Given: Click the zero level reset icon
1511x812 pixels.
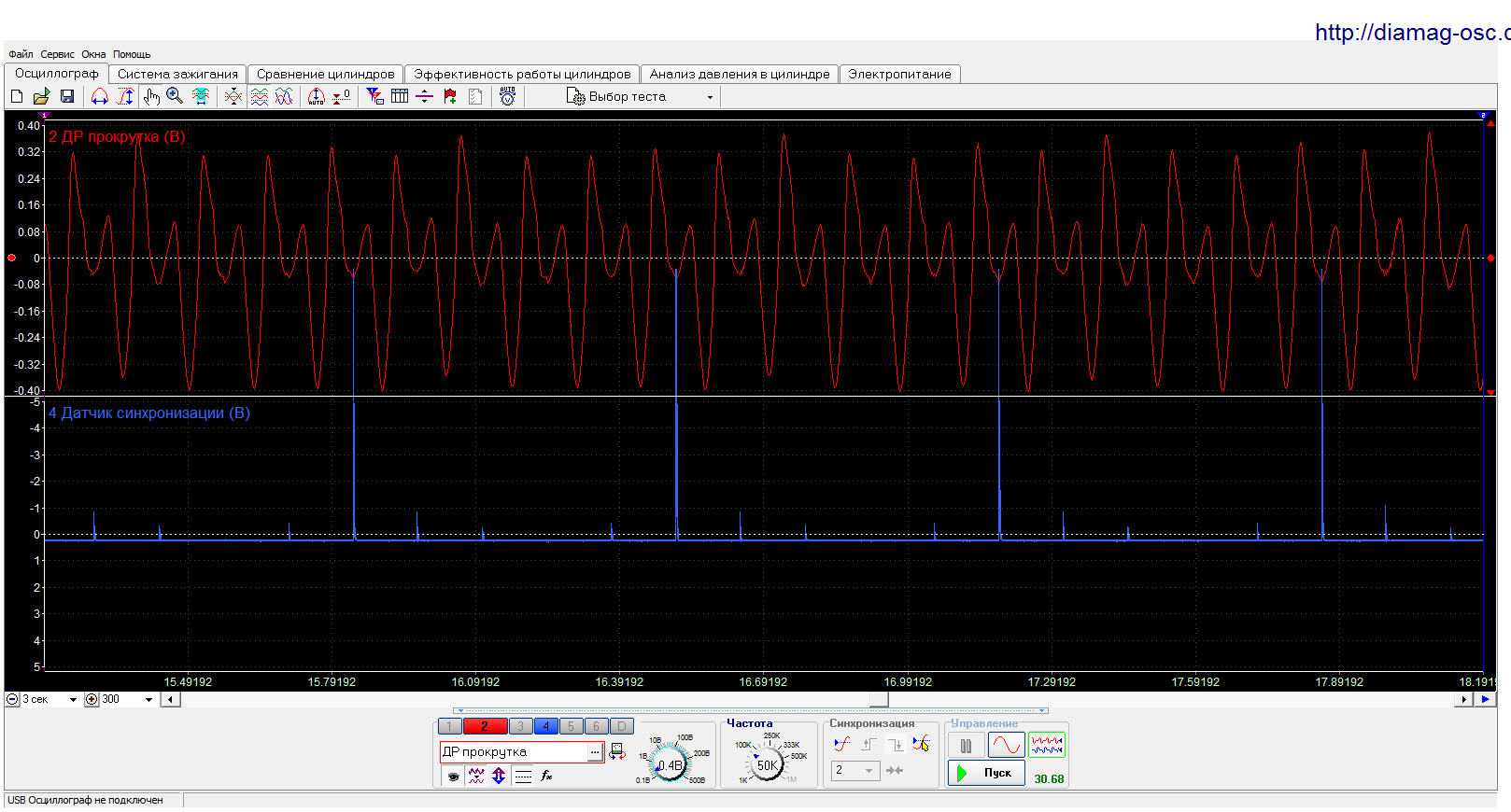Looking at the screenshot, I should pyautogui.click(x=342, y=96).
